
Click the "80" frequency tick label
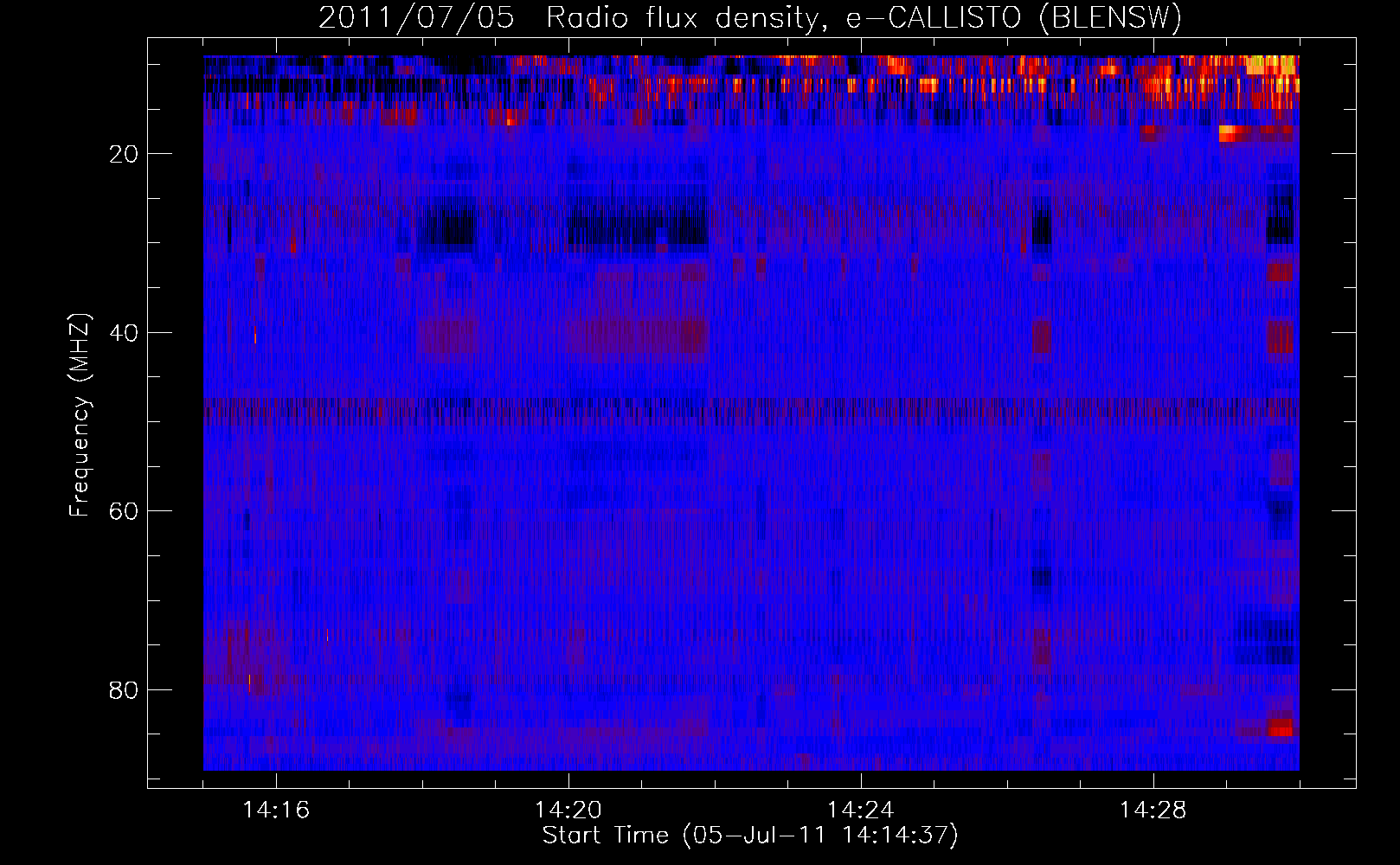pos(124,690)
